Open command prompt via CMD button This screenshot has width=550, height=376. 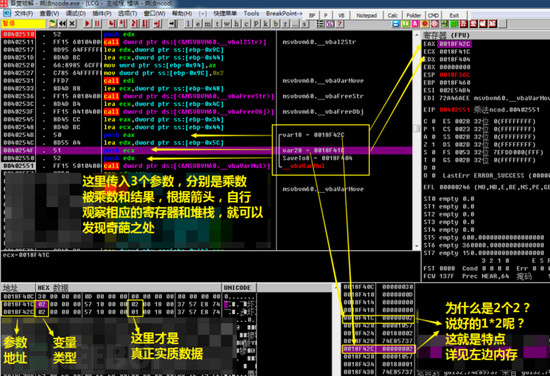(433, 15)
